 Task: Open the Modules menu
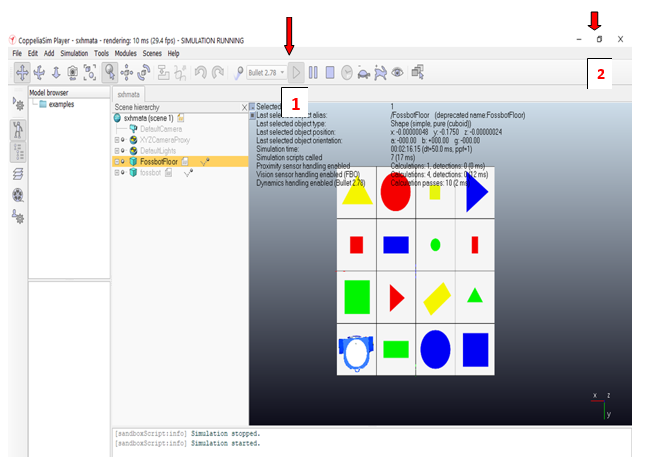pyautogui.click(x=126, y=53)
